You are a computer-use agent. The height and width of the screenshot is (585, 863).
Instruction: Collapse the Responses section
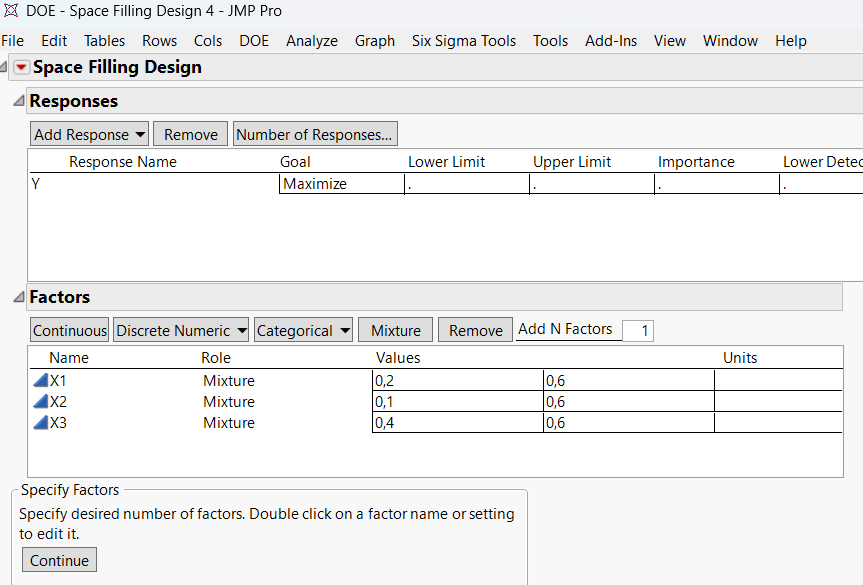(x=19, y=101)
